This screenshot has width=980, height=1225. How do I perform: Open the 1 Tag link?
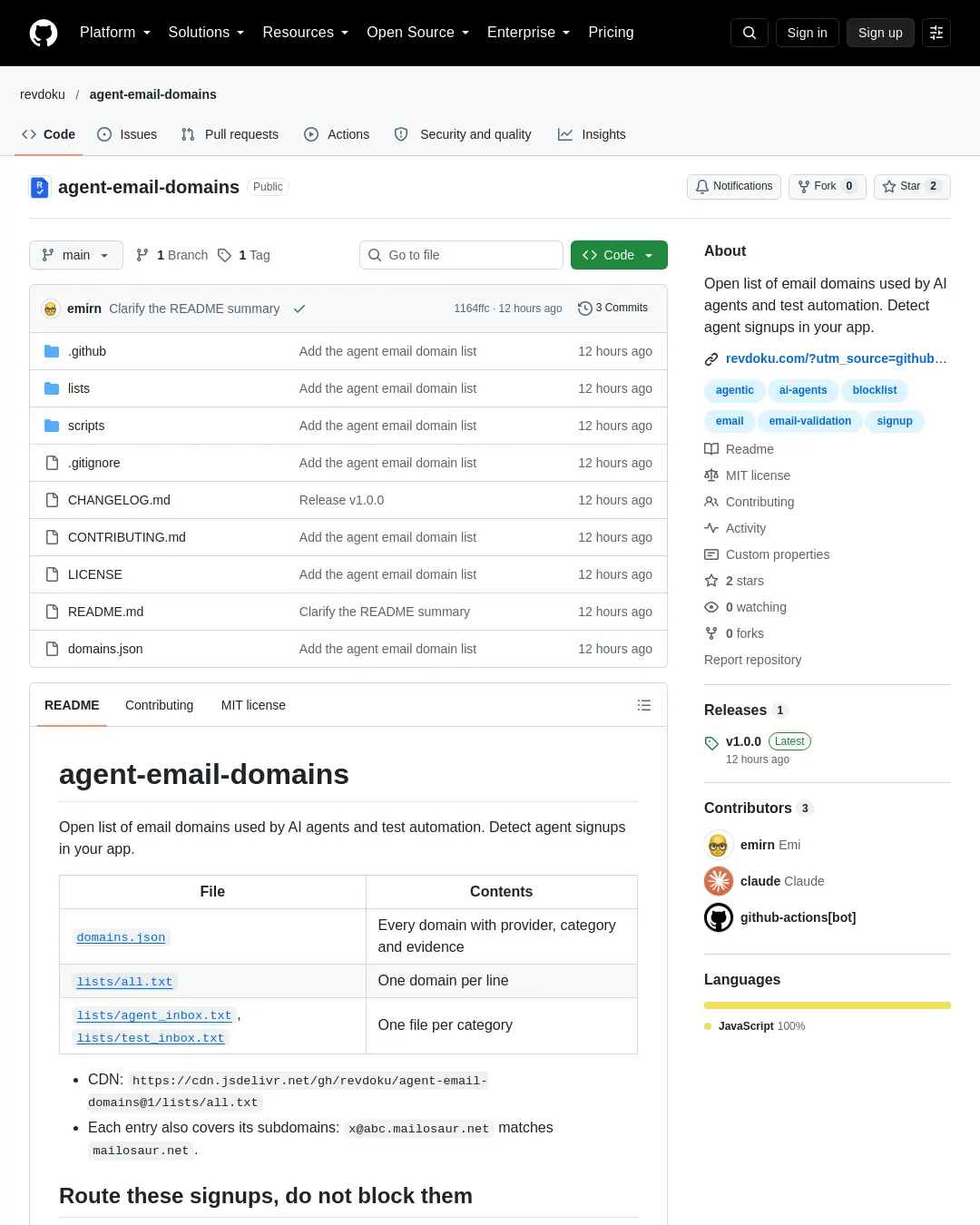click(244, 255)
